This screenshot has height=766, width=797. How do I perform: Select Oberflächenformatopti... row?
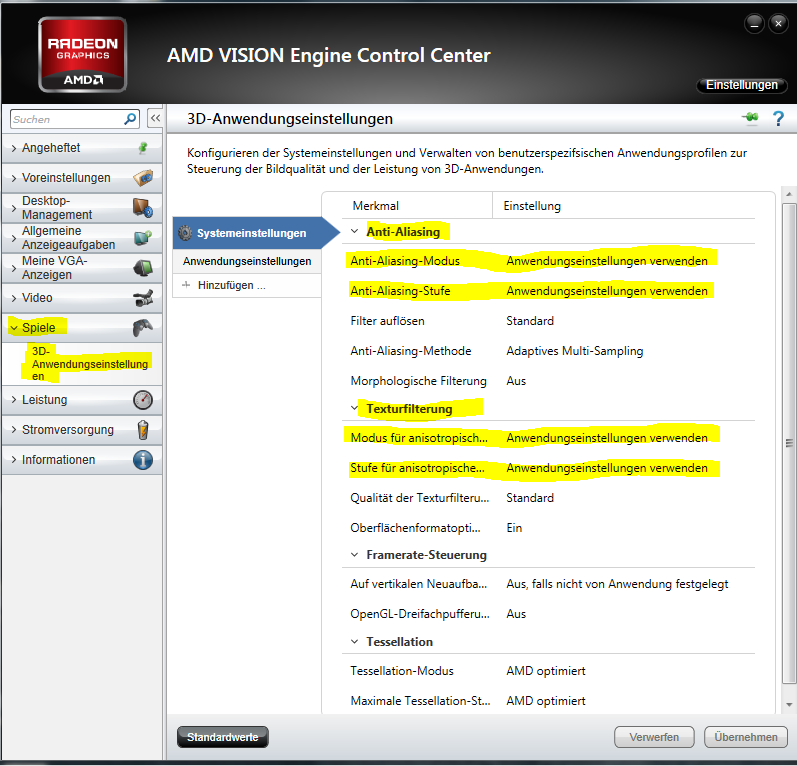click(549, 528)
